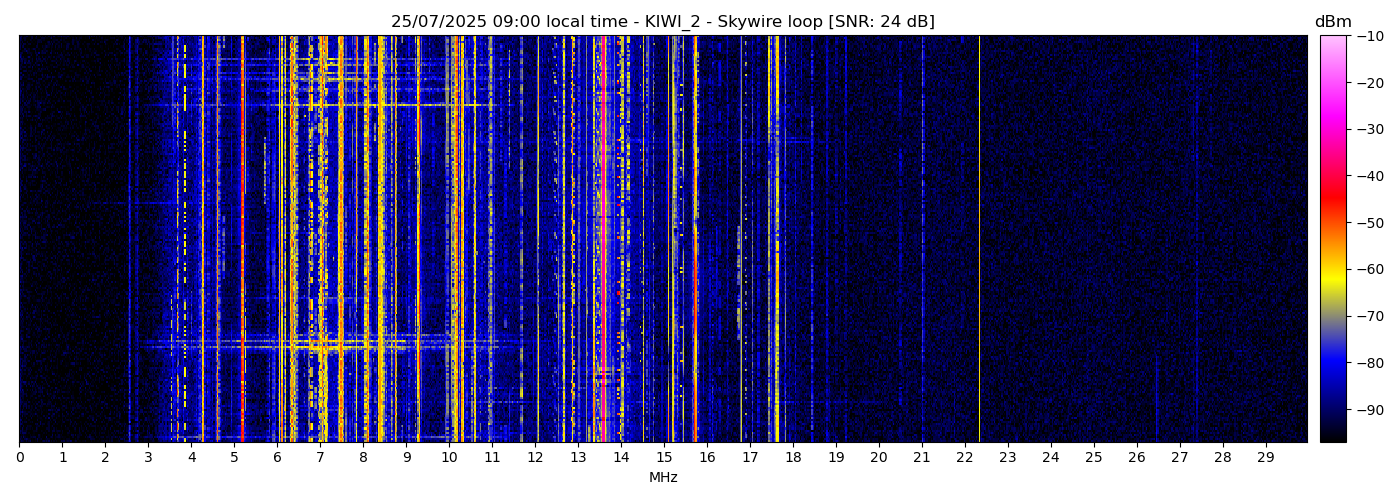Click the spectrogram title text at top
Screen dimensions: 1400x500
(x=662, y=22)
